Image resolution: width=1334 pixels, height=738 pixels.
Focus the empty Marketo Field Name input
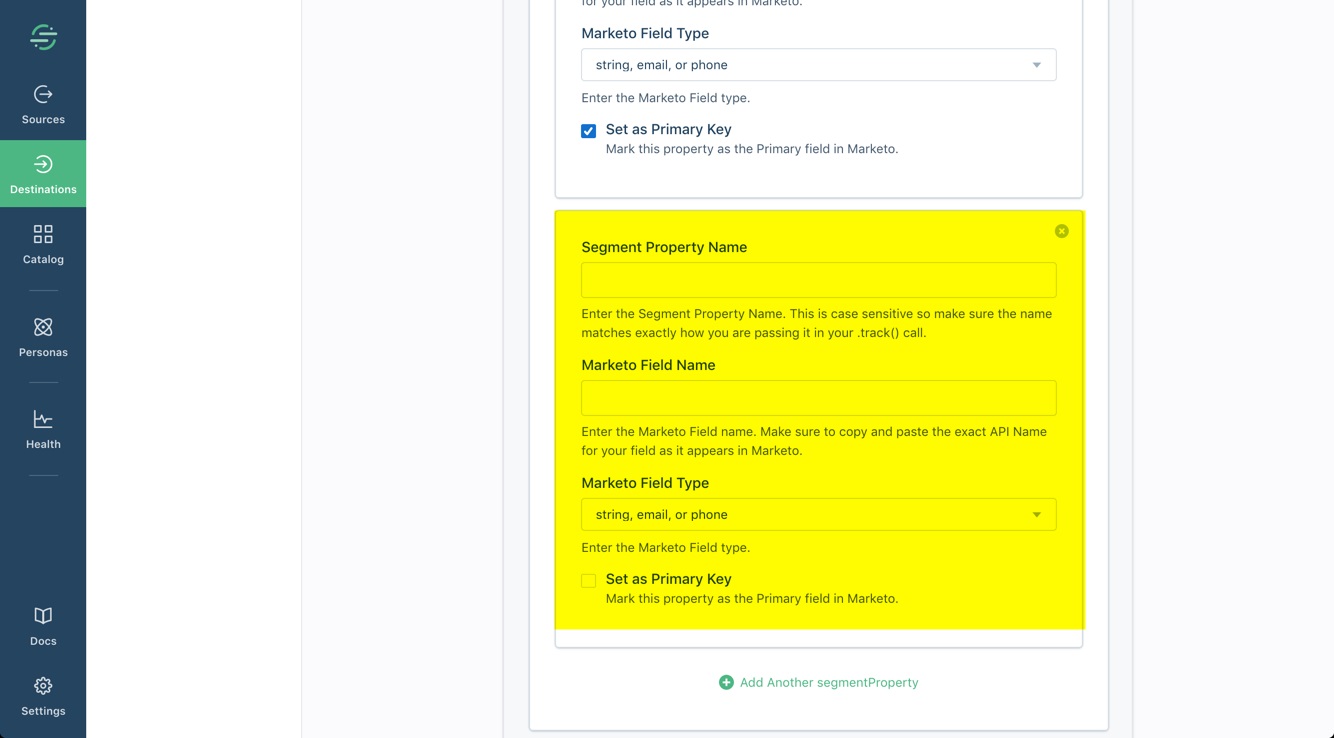point(818,398)
